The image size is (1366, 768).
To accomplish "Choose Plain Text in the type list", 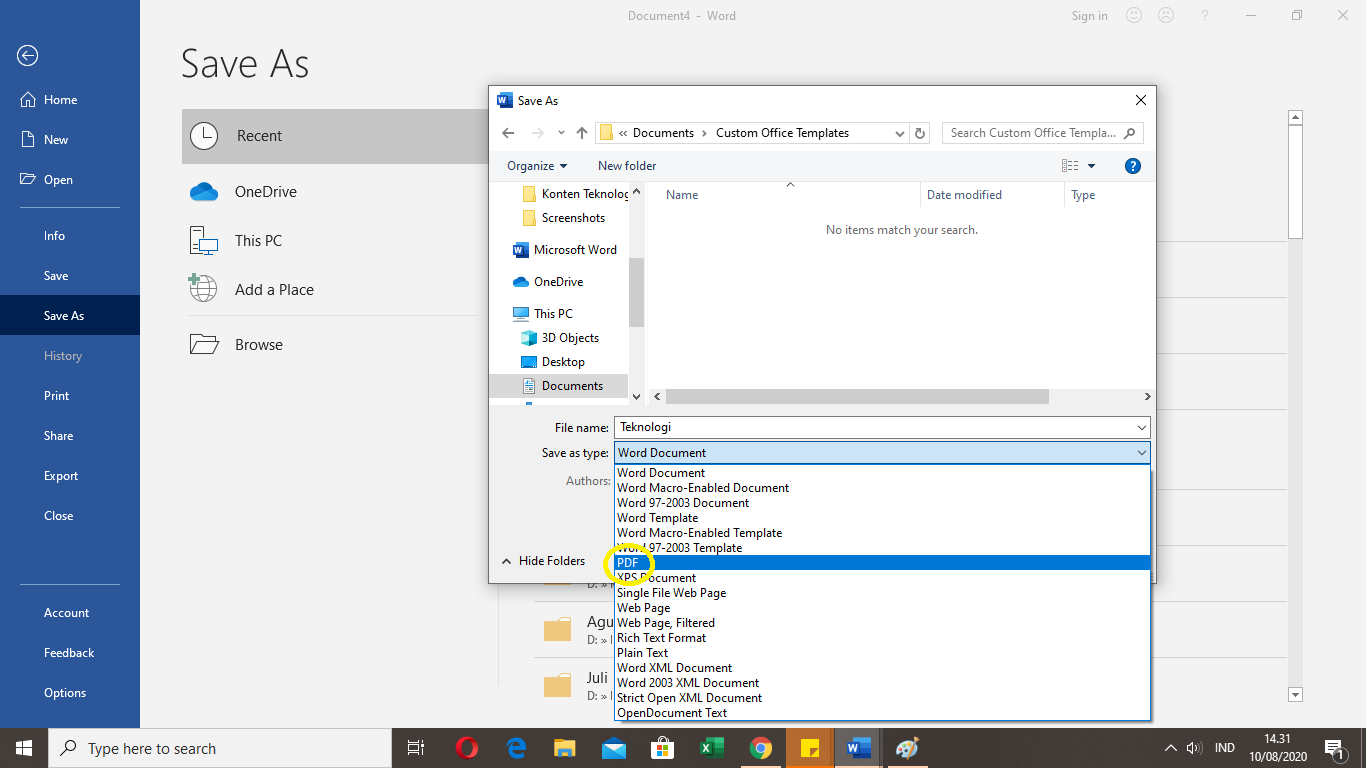I will pyautogui.click(x=642, y=653).
